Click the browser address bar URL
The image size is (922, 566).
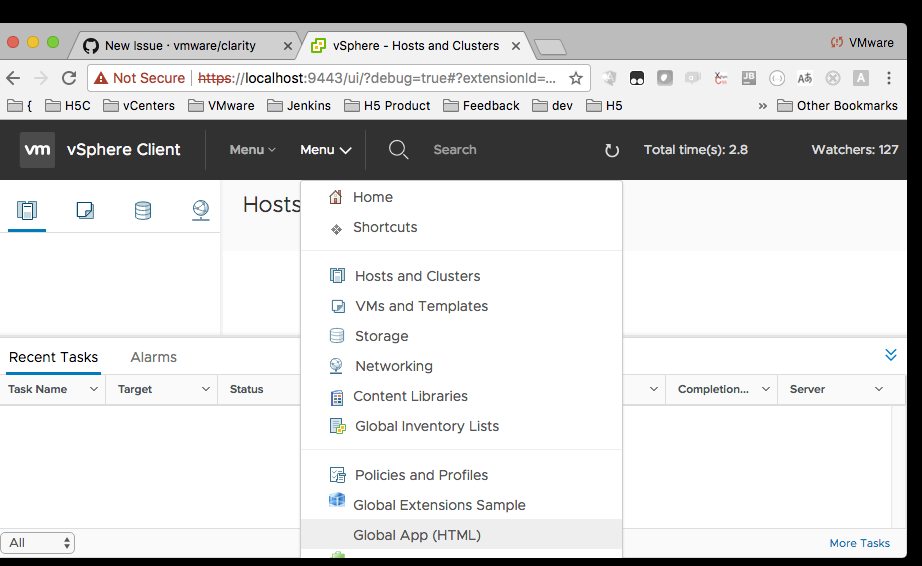376,78
